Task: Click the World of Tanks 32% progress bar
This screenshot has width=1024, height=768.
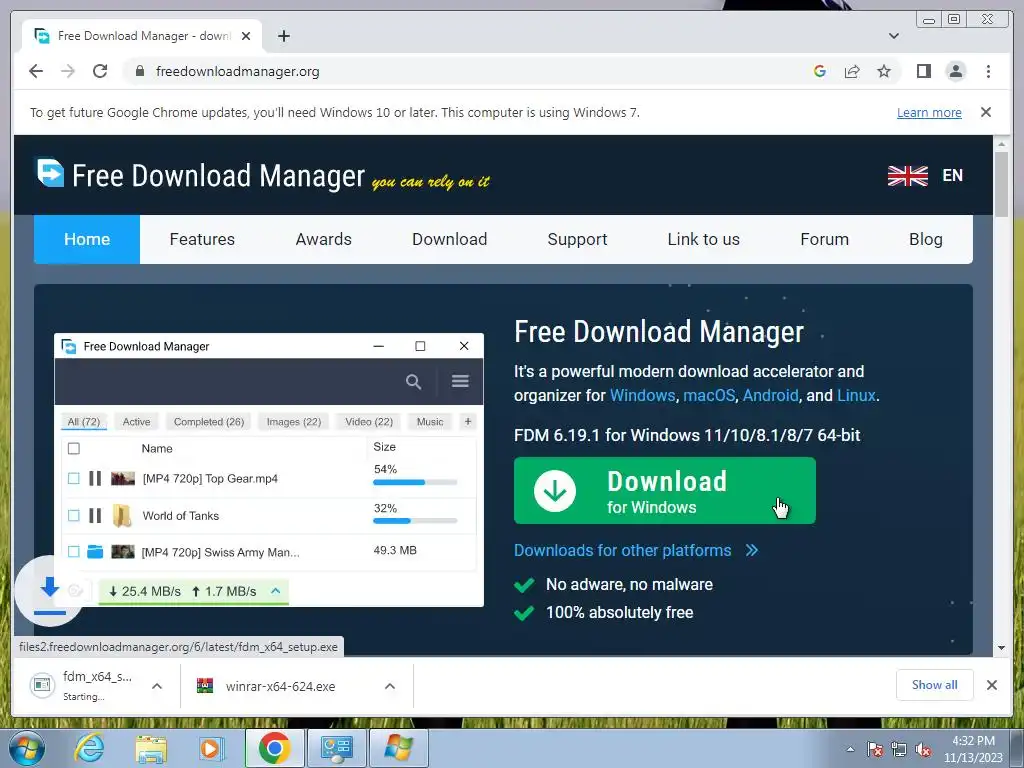Action: point(415,521)
